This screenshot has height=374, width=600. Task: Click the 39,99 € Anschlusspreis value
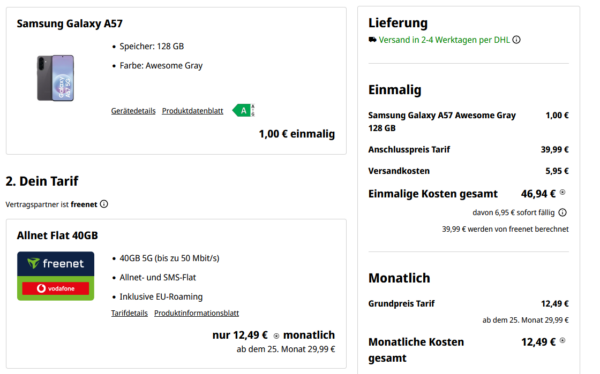coord(554,150)
